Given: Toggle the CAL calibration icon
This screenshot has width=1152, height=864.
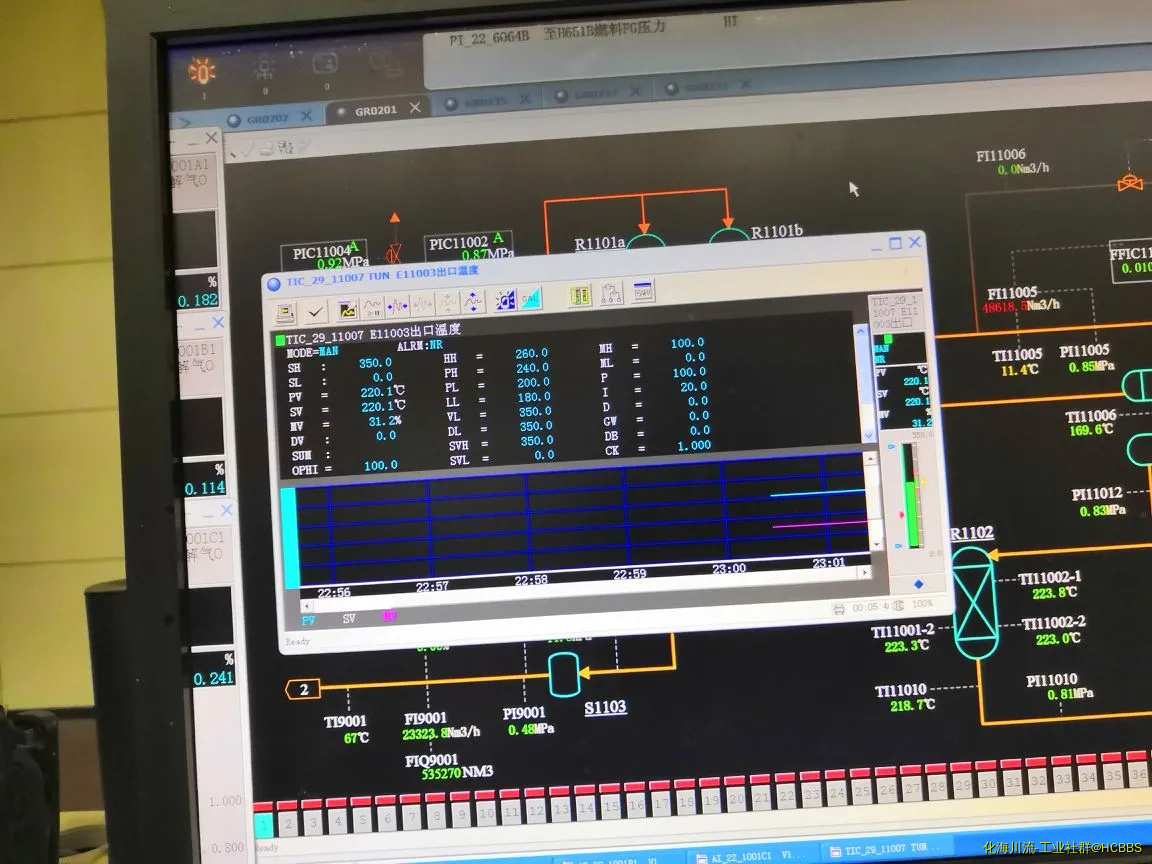Looking at the screenshot, I should tap(530, 298).
